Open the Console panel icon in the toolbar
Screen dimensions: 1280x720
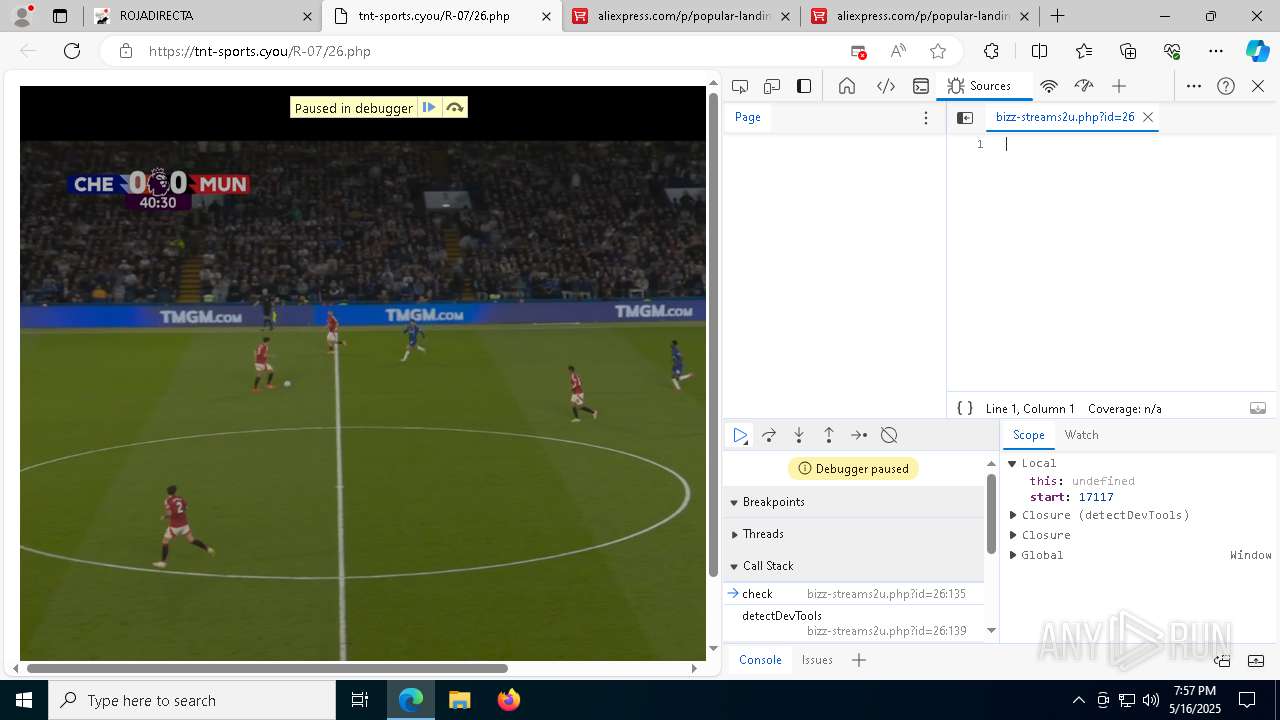(921, 86)
